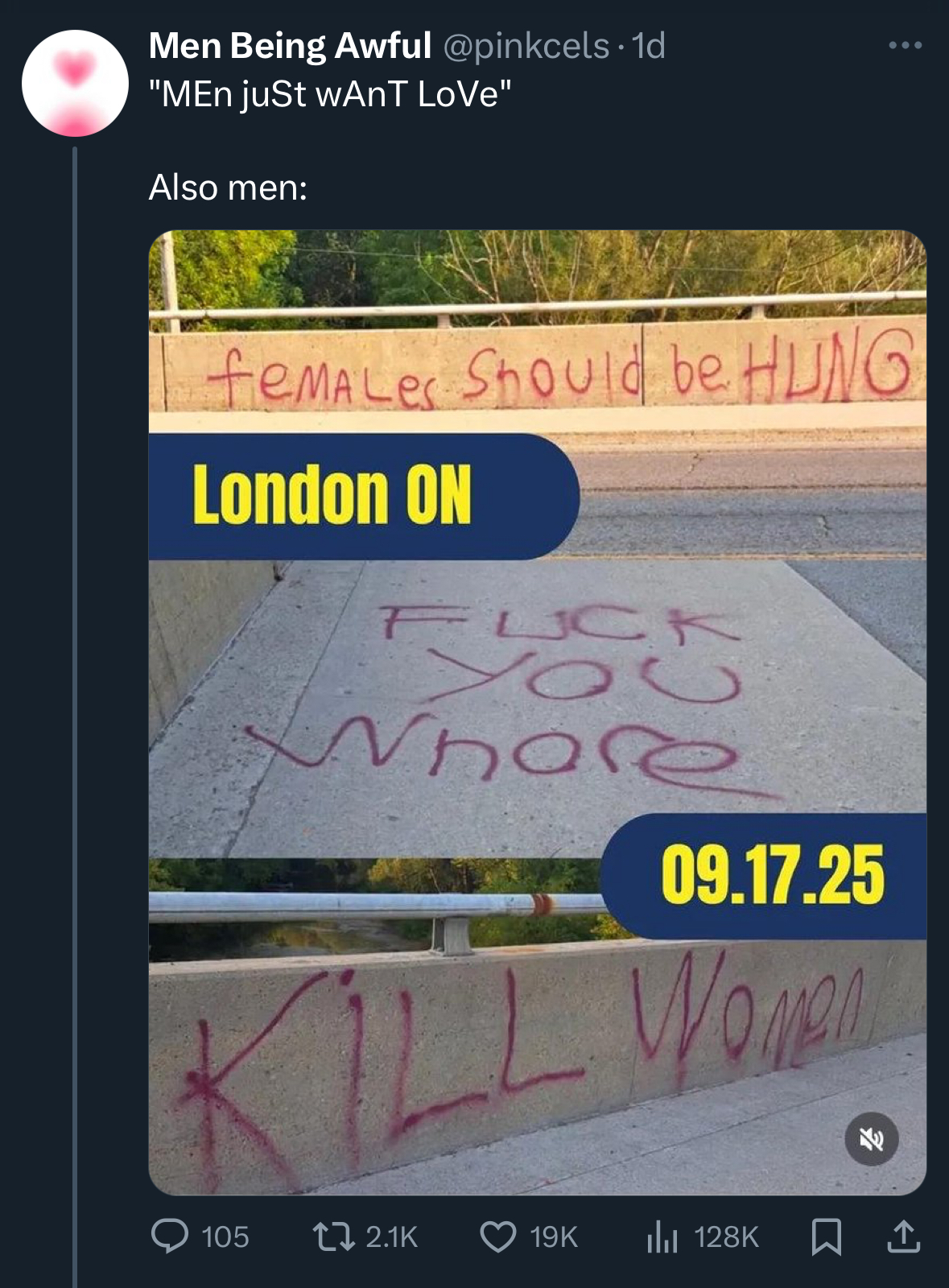Open the Men Being Awful profile avatar
The height and width of the screenshot is (1288, 949).
click(x=75, y=83)
